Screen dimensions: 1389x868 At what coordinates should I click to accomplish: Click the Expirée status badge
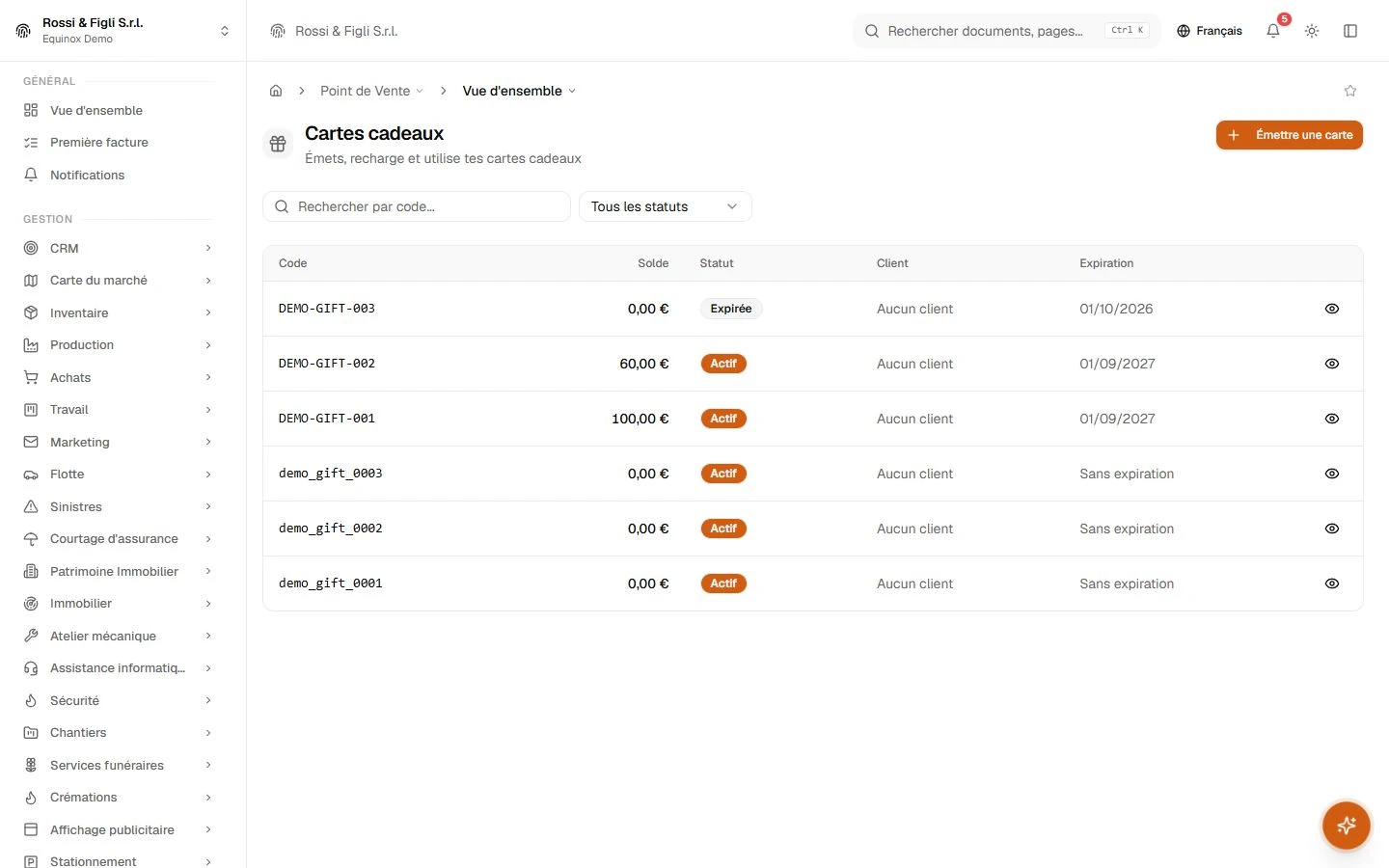(x=731, y=309)
